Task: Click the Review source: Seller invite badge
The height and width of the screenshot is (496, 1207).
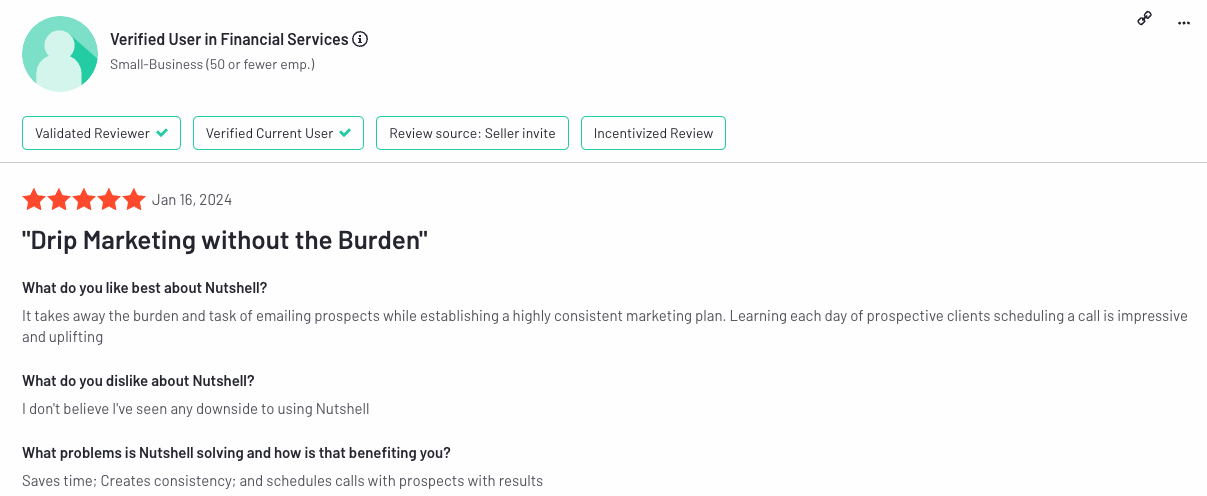Action: click(472, 133)
